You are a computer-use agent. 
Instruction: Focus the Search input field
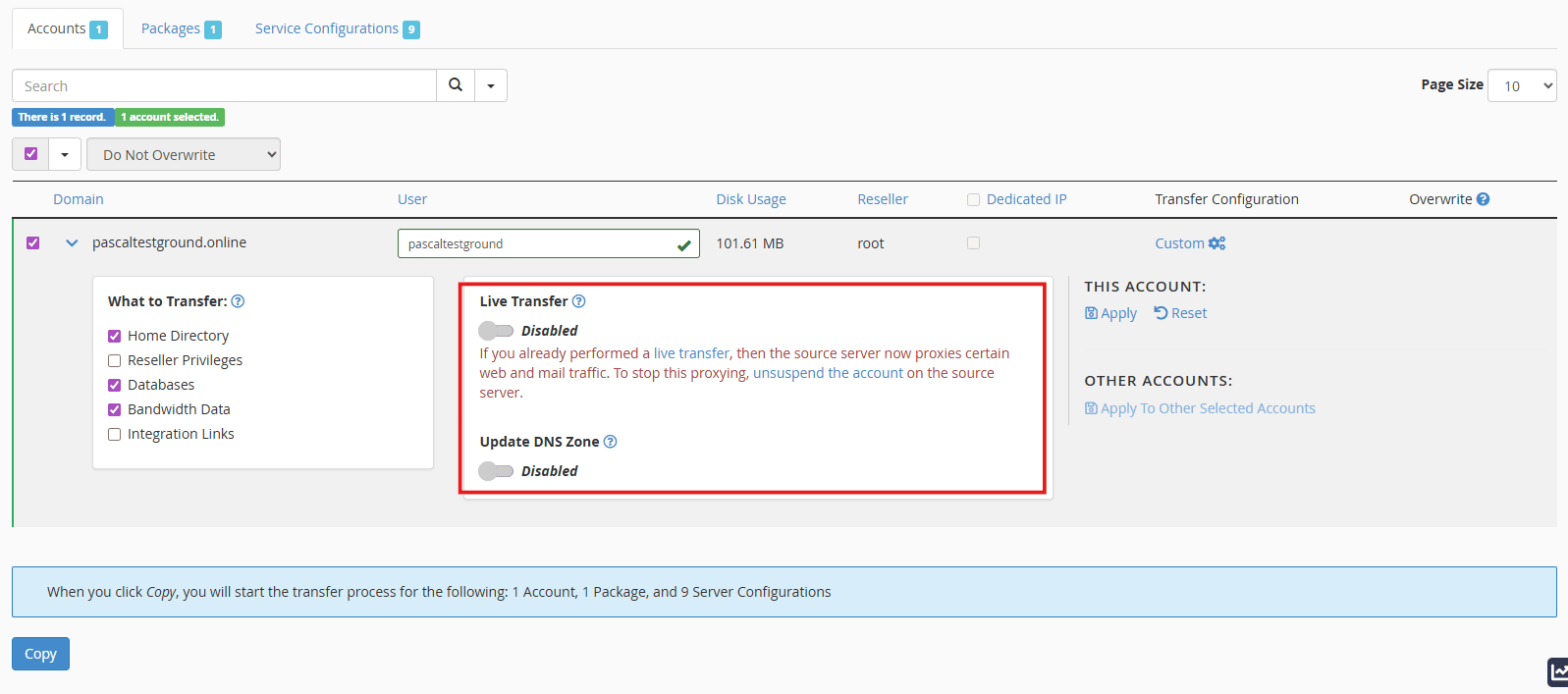(224, 85)
